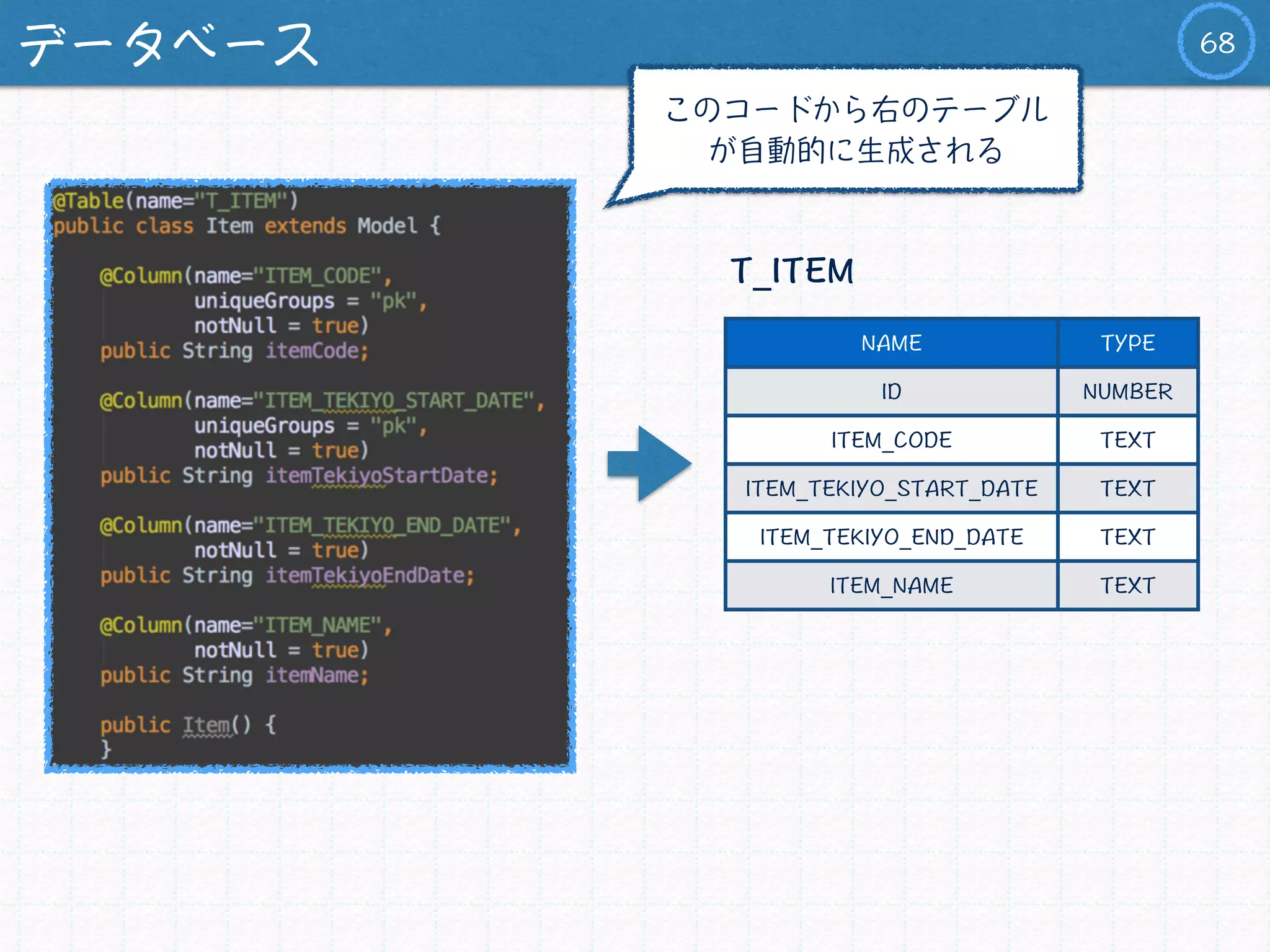The width and height of the screenshot is (1270, 952).
Task: Click the class Item declaration line
Action: click(x=247, y=226)
